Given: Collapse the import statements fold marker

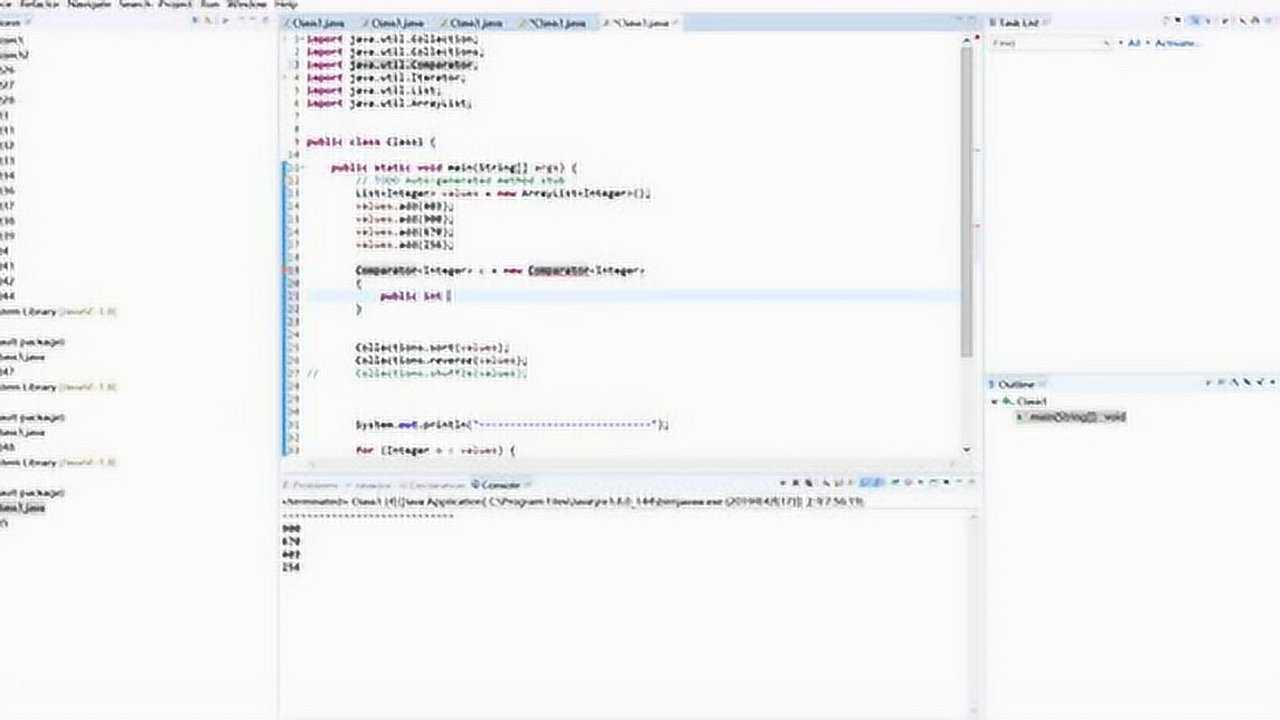Looking at the screenshot, I should (x=302, y=39).
